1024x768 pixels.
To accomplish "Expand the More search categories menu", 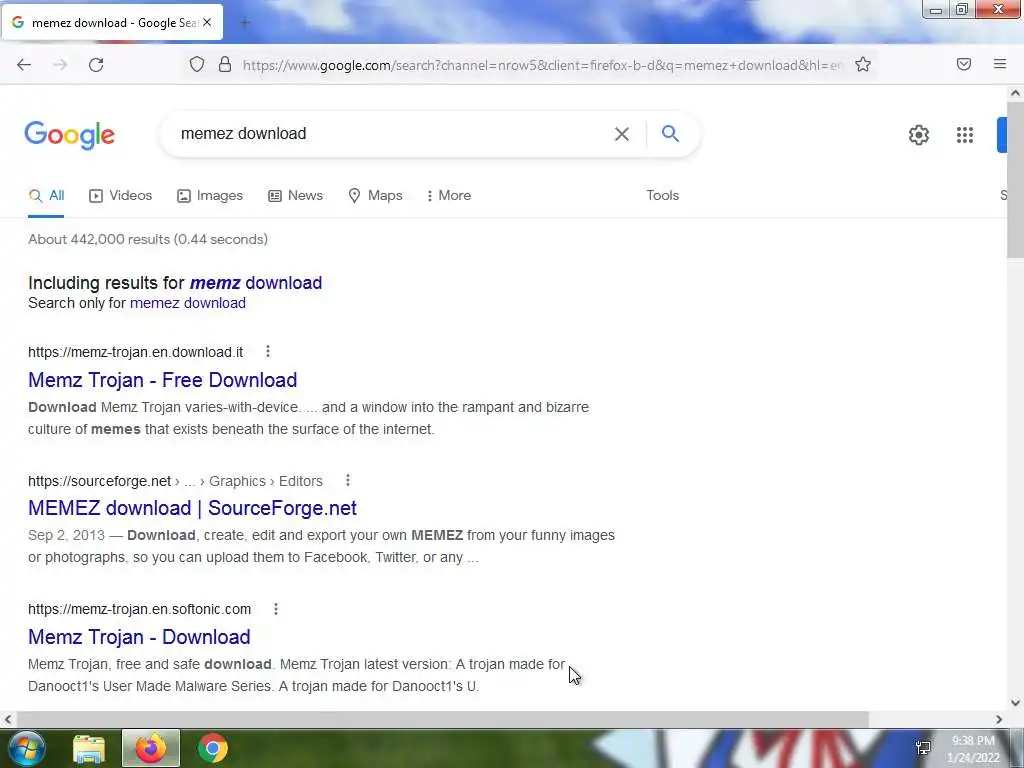I will (449, 195).
